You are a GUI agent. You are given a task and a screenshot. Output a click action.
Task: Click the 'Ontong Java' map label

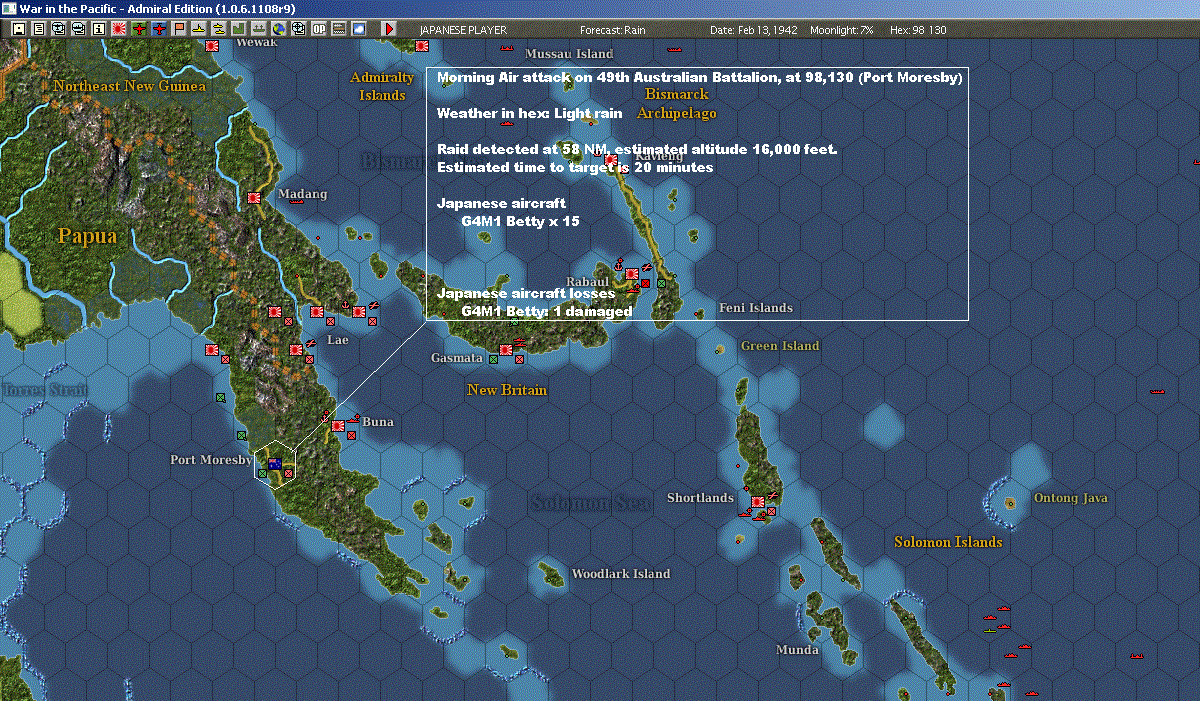tap(1071, 498)
